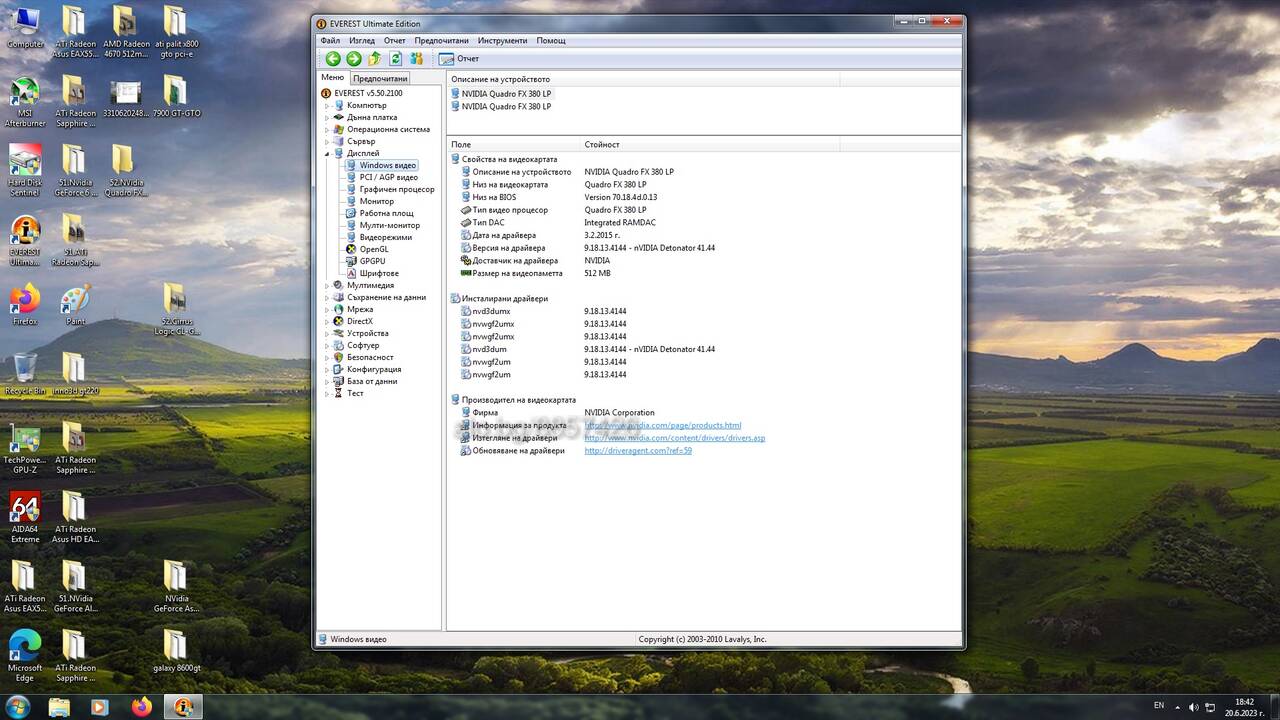
Task: Open the Отчет menu in menu bar
Action: point(395,41)
